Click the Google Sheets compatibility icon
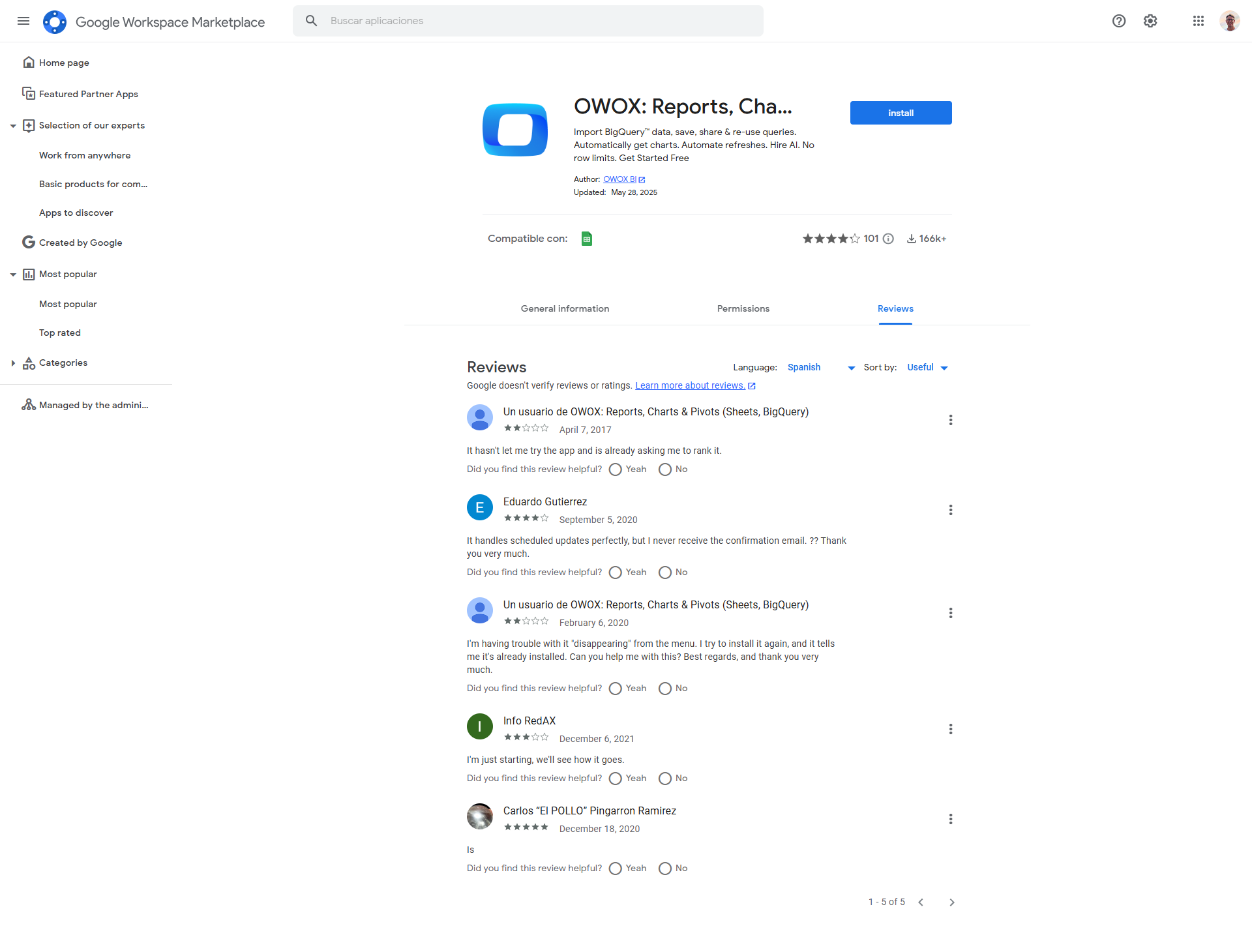This screenshot has width=1252, height=952. pyautogui.click(x=587, y=239)
